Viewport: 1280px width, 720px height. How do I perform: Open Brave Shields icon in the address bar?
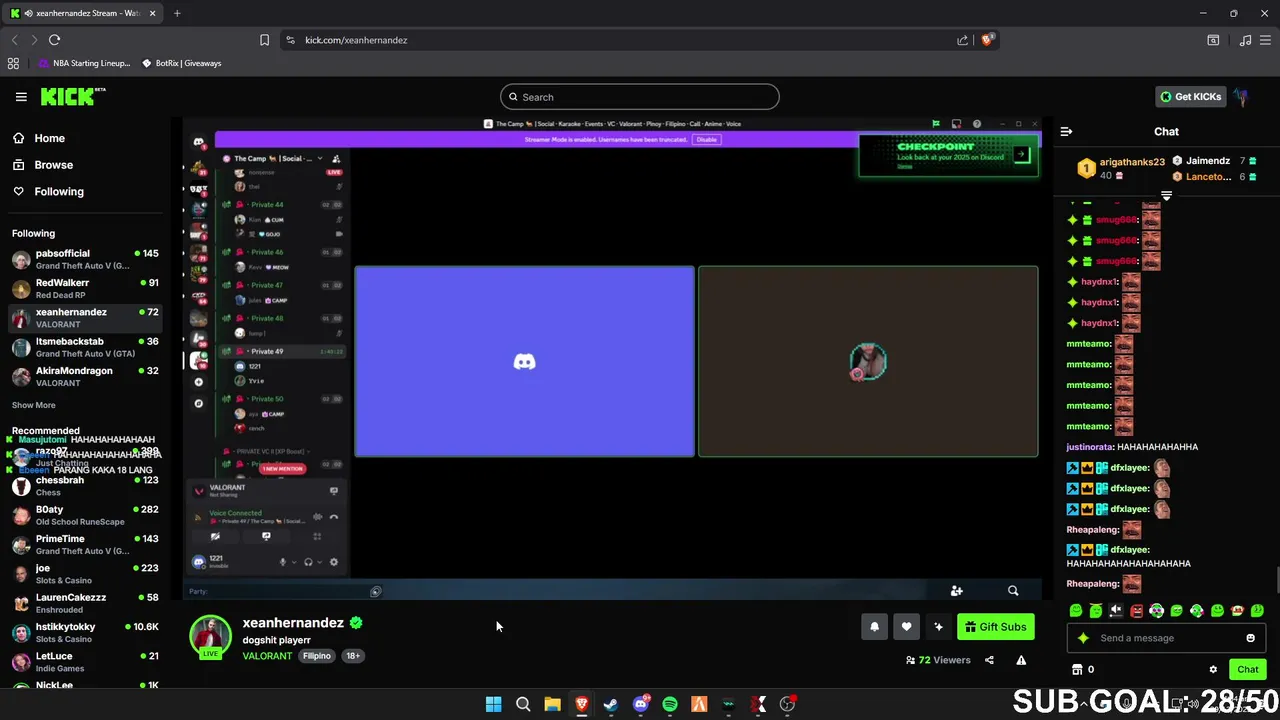point(987,40)
